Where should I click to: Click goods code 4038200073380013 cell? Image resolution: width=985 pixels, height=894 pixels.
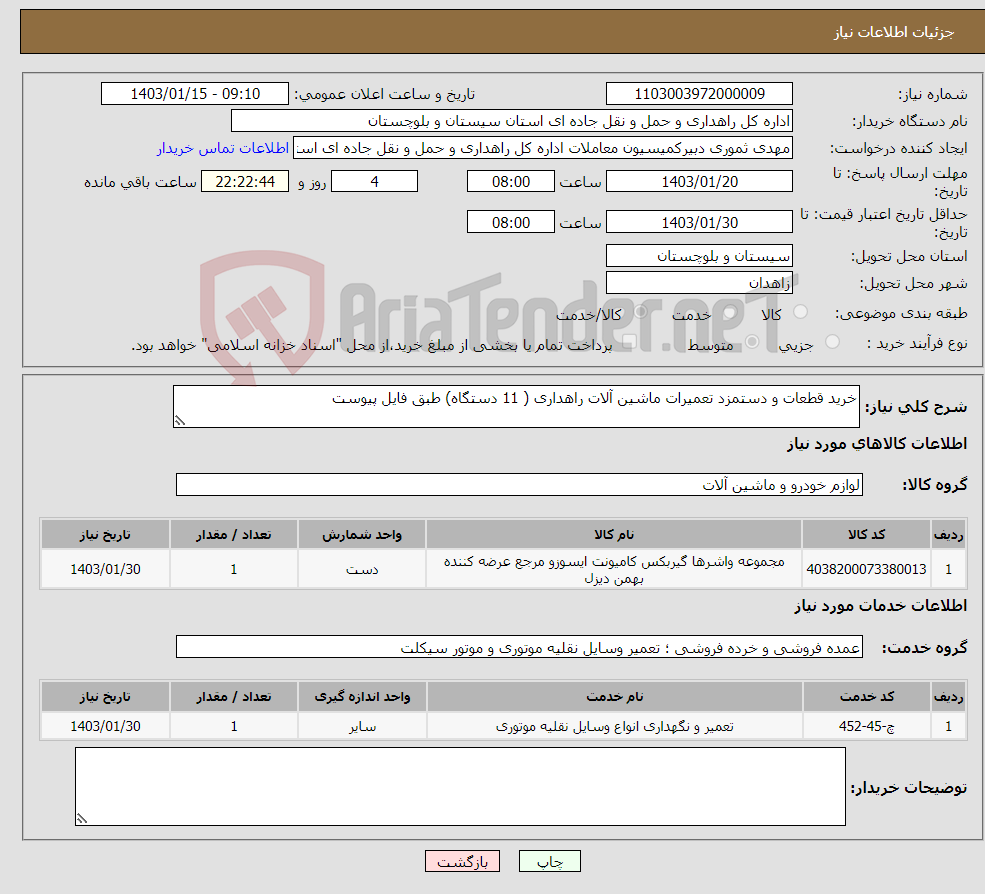866,569
